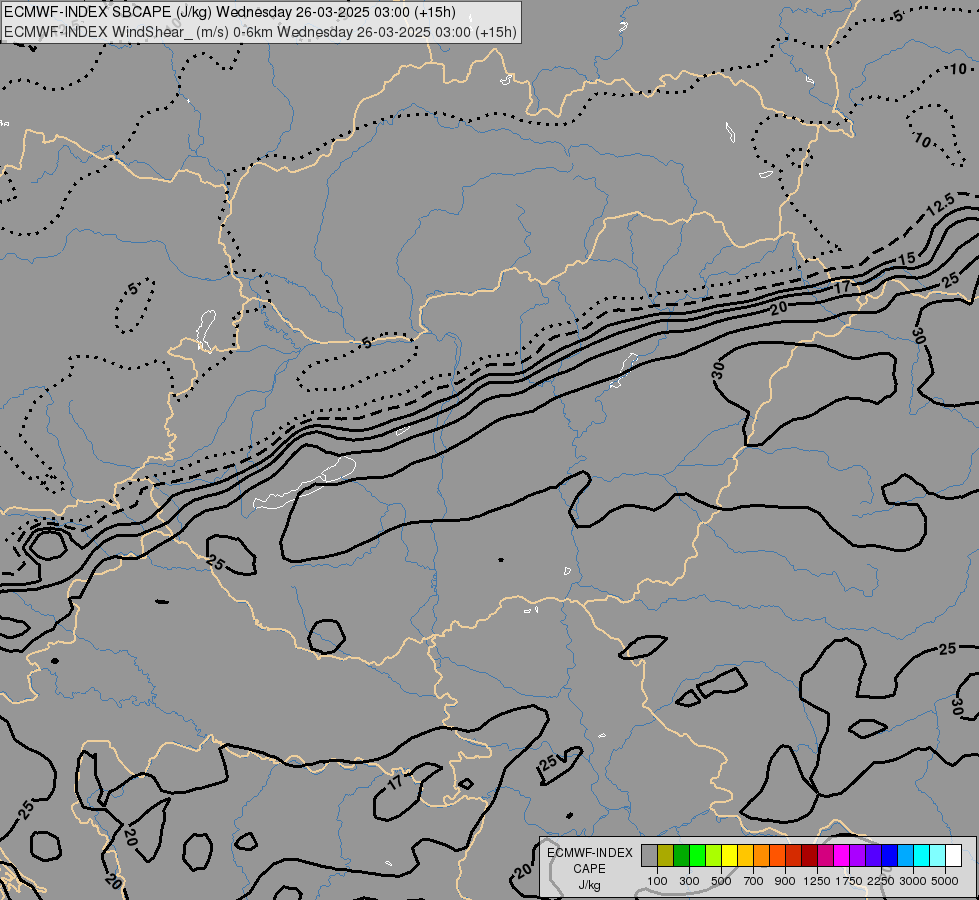Click the olive swatch in CAPE legend
This screenshot has width=979, height=900.
tap(666, 855)
